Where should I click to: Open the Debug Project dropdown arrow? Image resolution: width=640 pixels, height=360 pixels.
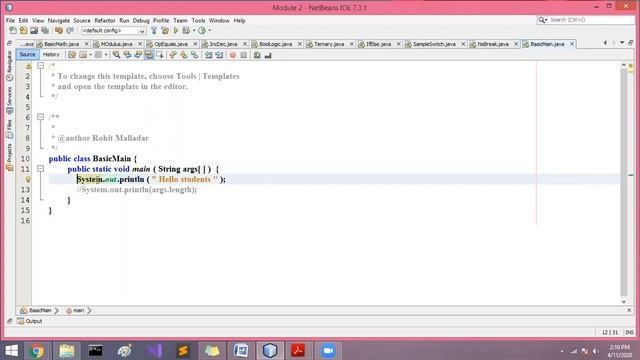click(x=194, y=31)
